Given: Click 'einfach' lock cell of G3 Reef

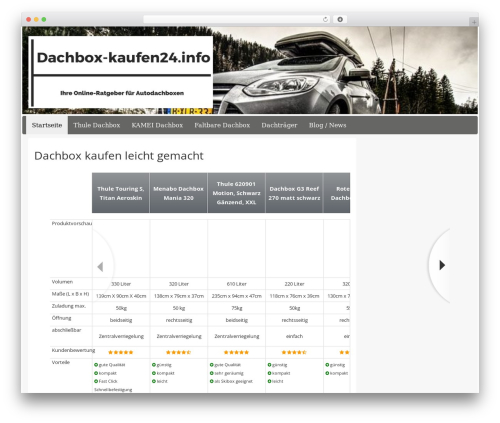Looking at the screenshot, I should [294, 336].
